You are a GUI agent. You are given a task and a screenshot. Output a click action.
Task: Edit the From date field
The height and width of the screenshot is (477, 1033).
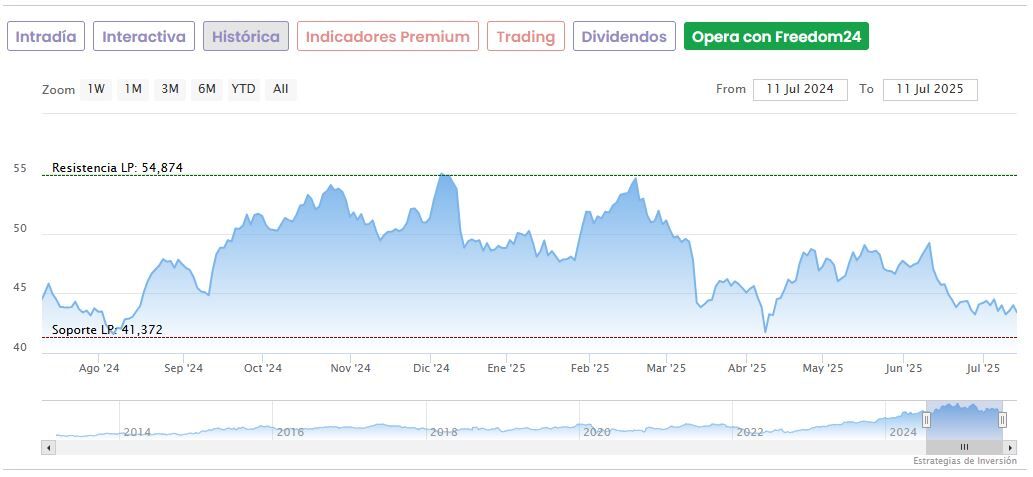click(x=800, y=89)
